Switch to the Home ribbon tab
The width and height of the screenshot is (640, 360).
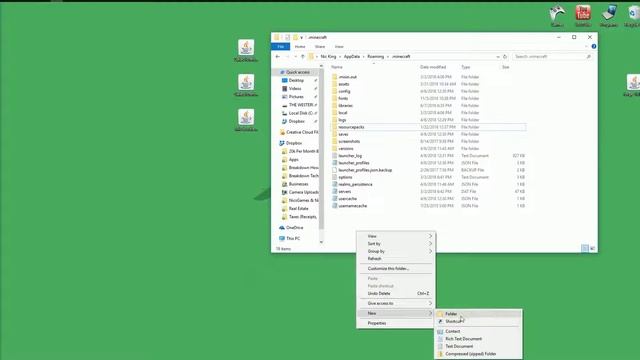[x=300, y=47]
